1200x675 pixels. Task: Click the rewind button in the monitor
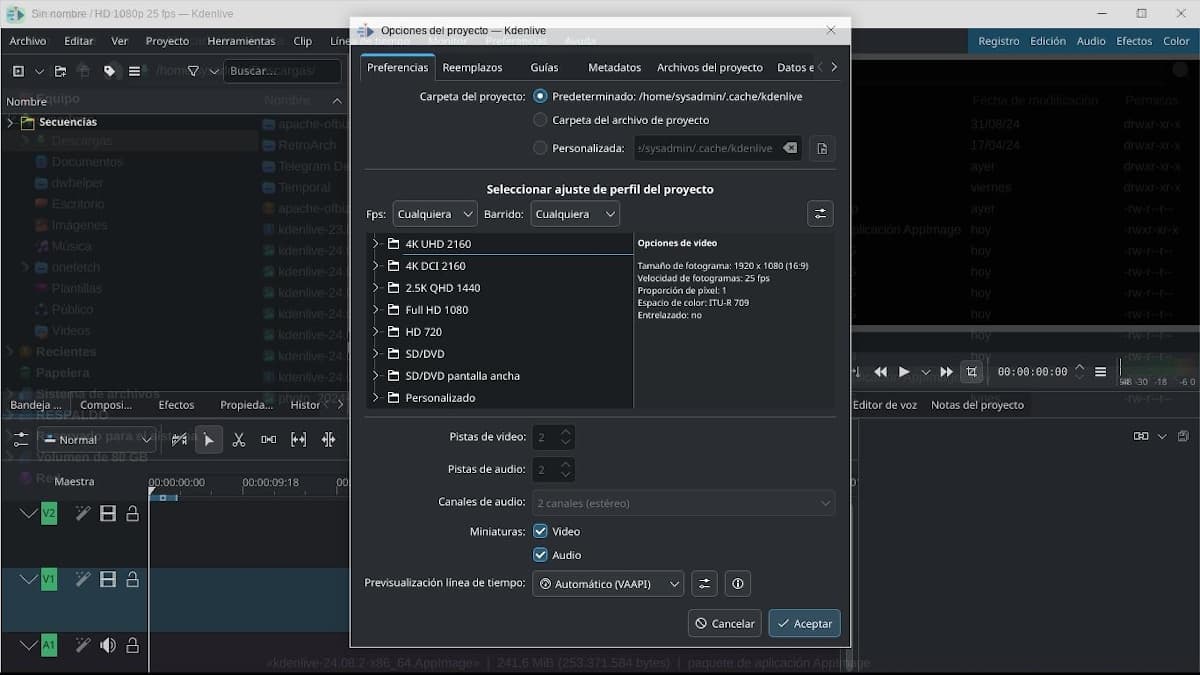[881, 371]
